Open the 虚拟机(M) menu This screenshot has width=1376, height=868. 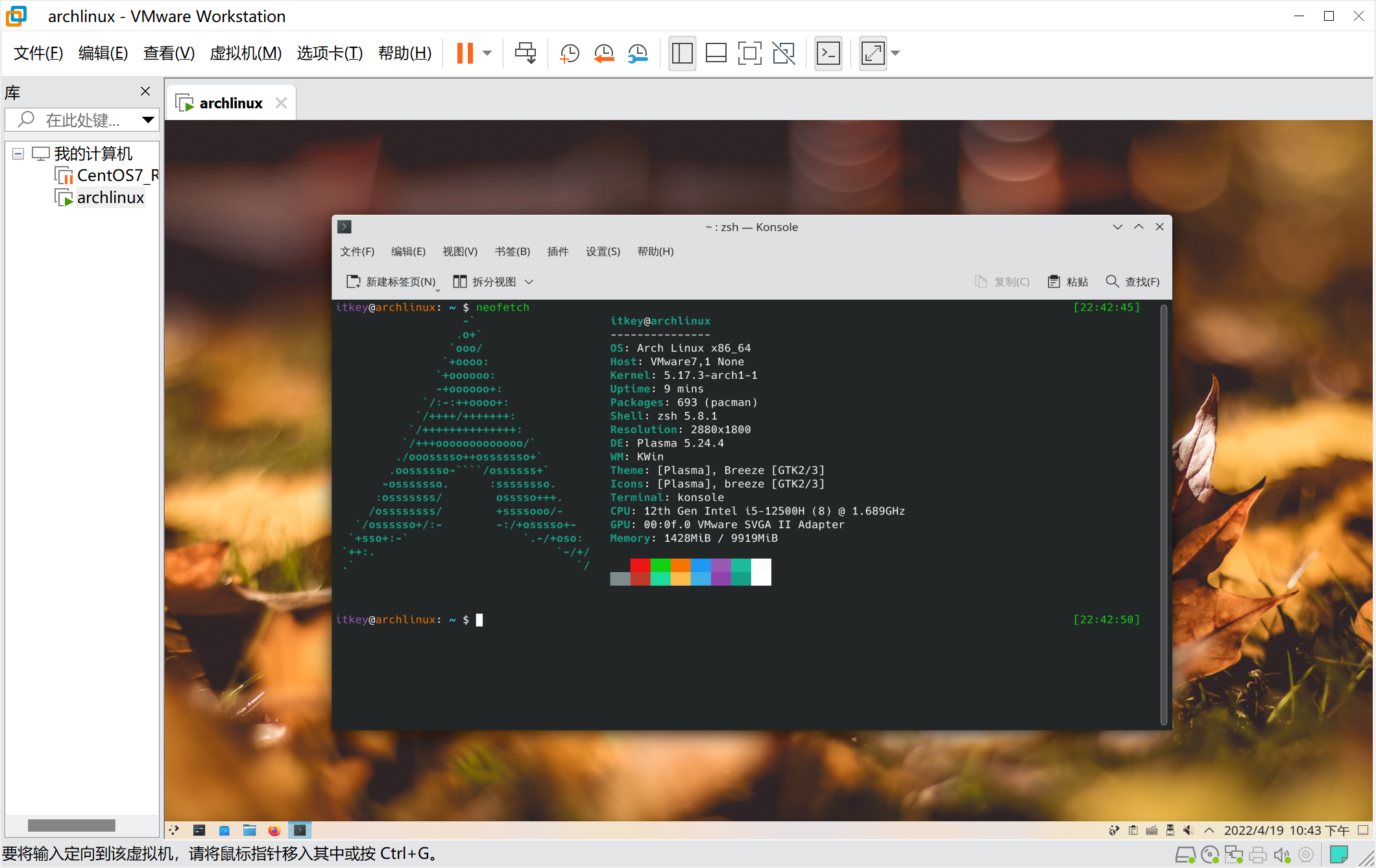tap(245, 53)
